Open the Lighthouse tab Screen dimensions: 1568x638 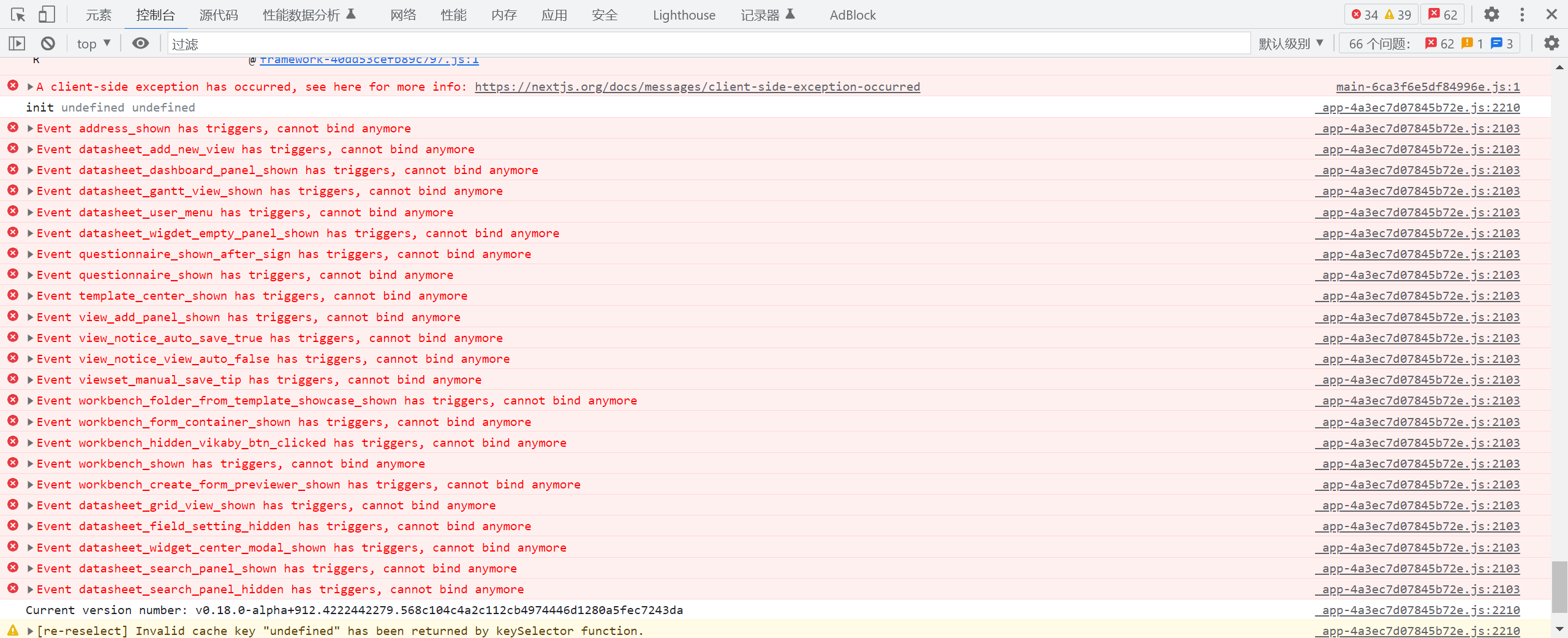(x=684, y=15)
